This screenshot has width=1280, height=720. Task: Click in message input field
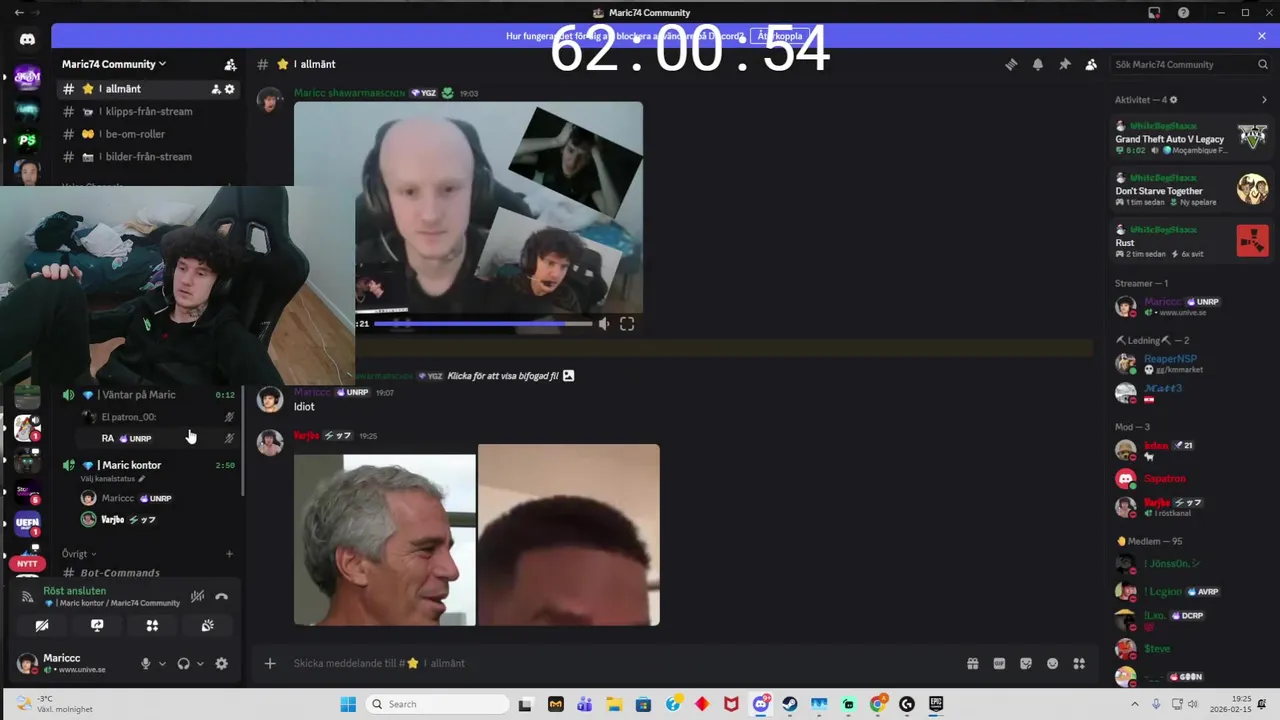(620, 663)
